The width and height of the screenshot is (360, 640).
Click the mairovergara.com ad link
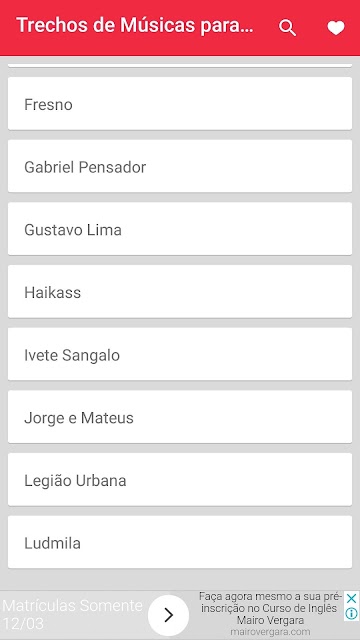click(x=270, y=632)
